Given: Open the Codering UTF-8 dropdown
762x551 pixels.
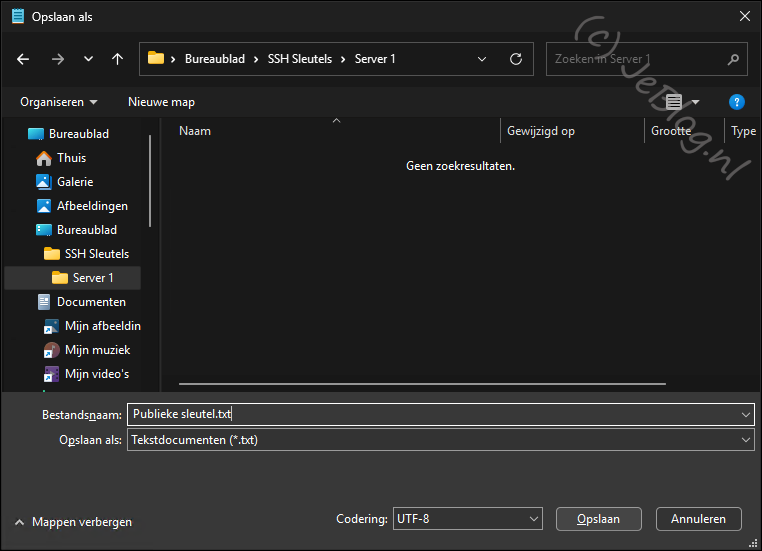Looking at the screenshot, I should click(x=533, y=520).
